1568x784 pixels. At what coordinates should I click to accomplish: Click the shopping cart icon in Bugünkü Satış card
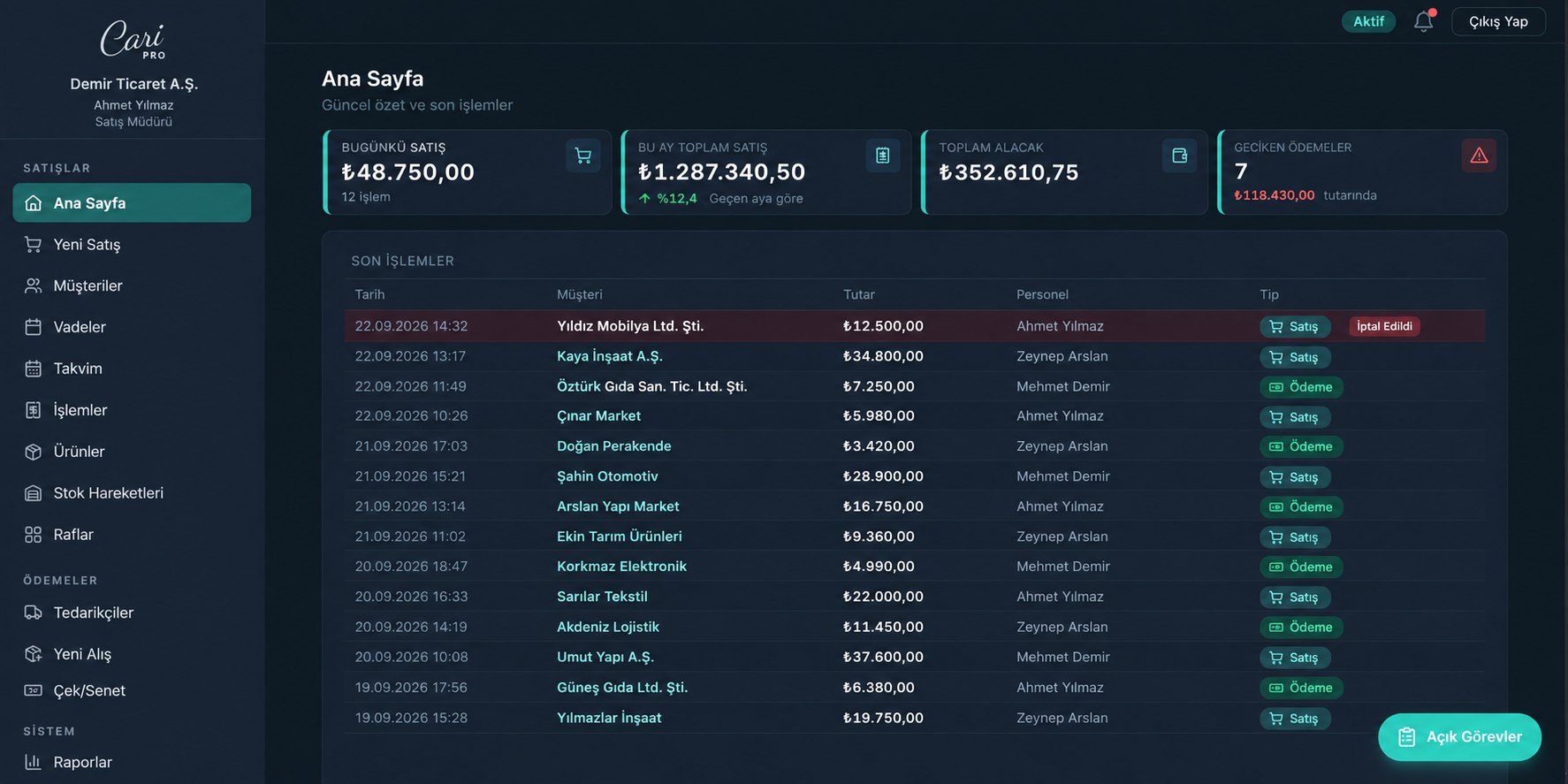point(583,156)
